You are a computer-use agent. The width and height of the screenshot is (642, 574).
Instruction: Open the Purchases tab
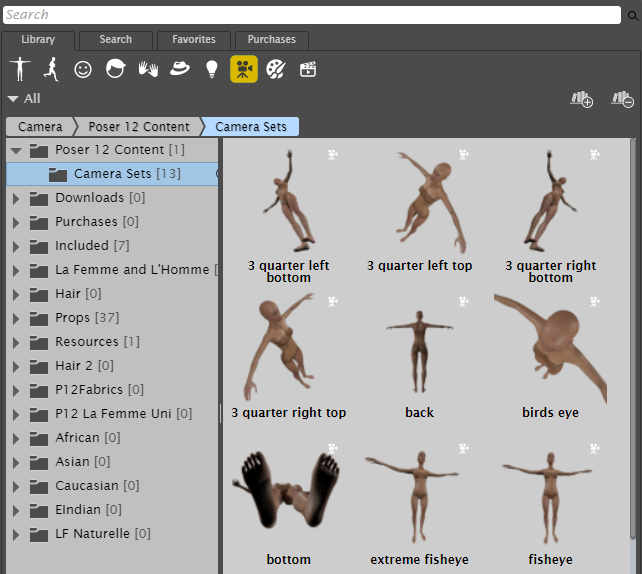tap(272, 40)
